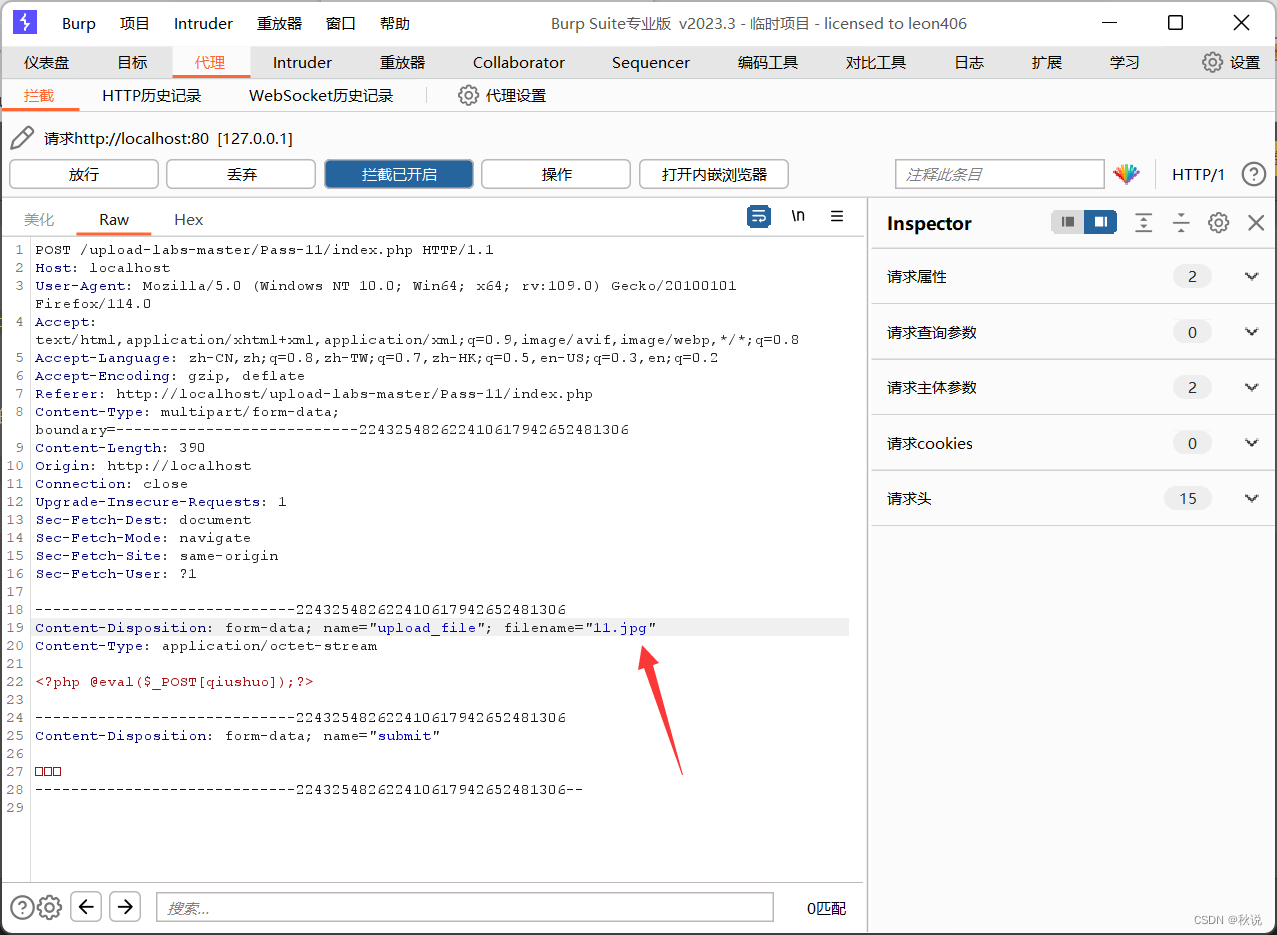Switch editor to 美化 view
Screen dimensions: 1277x935
pos(39,219)
